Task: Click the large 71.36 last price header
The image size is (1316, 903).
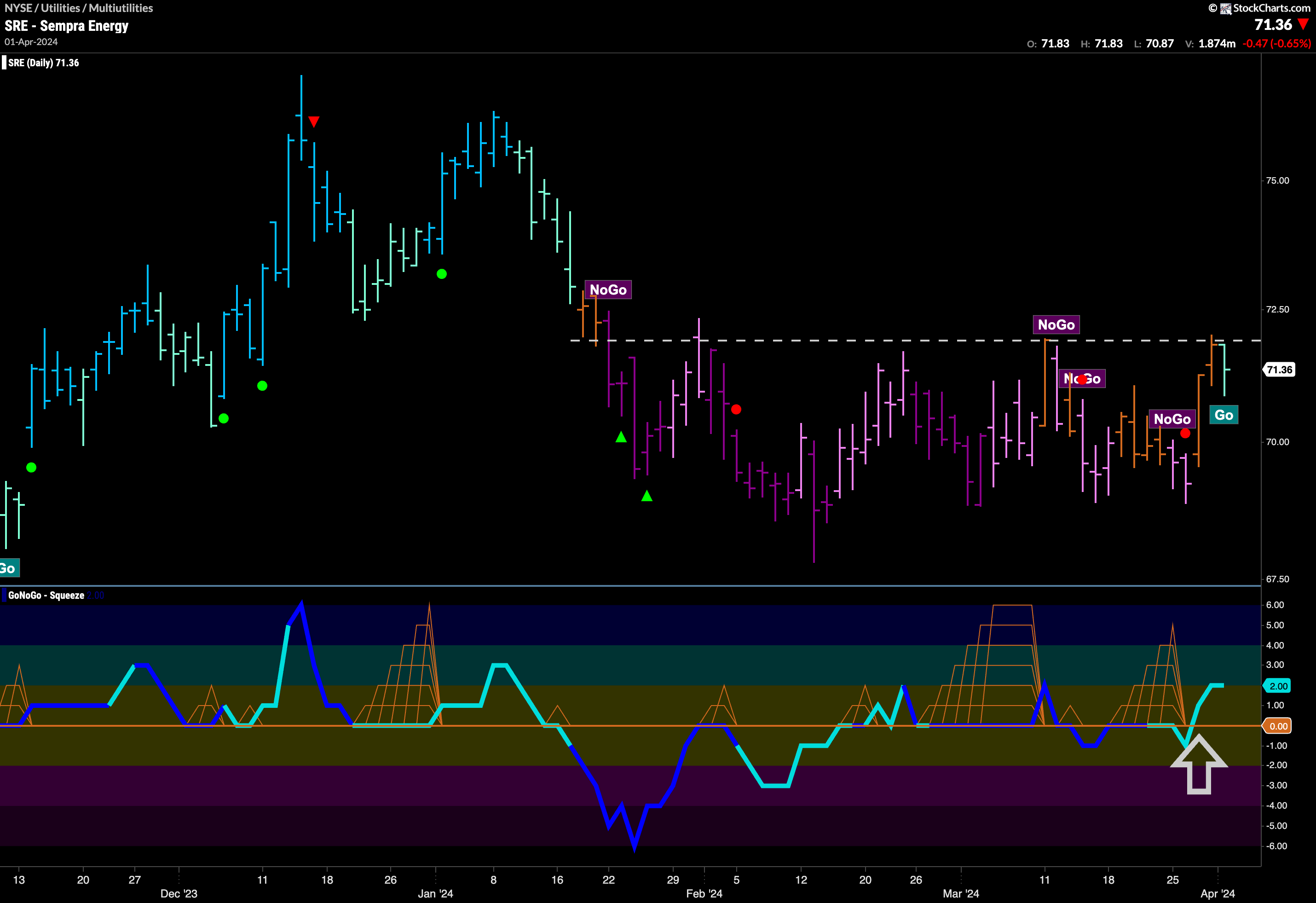Action: pos(1273,24)
